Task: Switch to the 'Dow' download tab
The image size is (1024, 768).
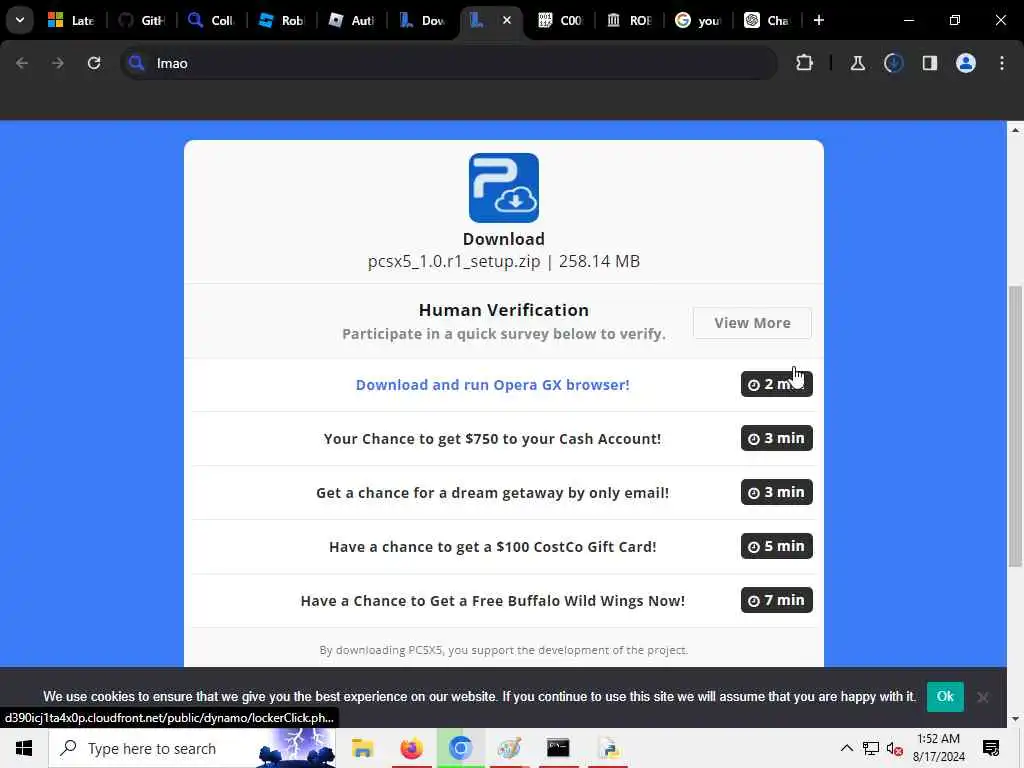Action: (422, 20)
